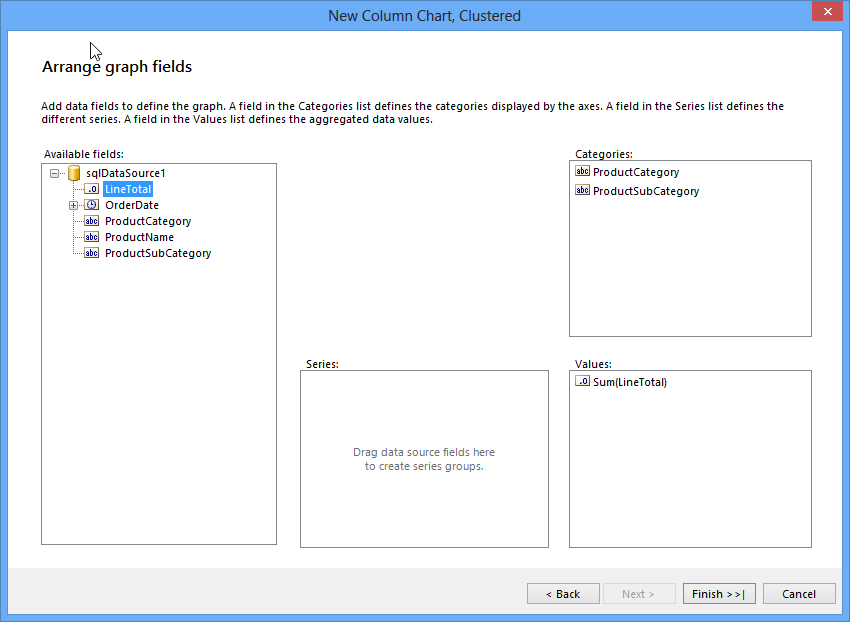
Task: Click the abc icon of ProductCategory in Categories
Action: 582,172
